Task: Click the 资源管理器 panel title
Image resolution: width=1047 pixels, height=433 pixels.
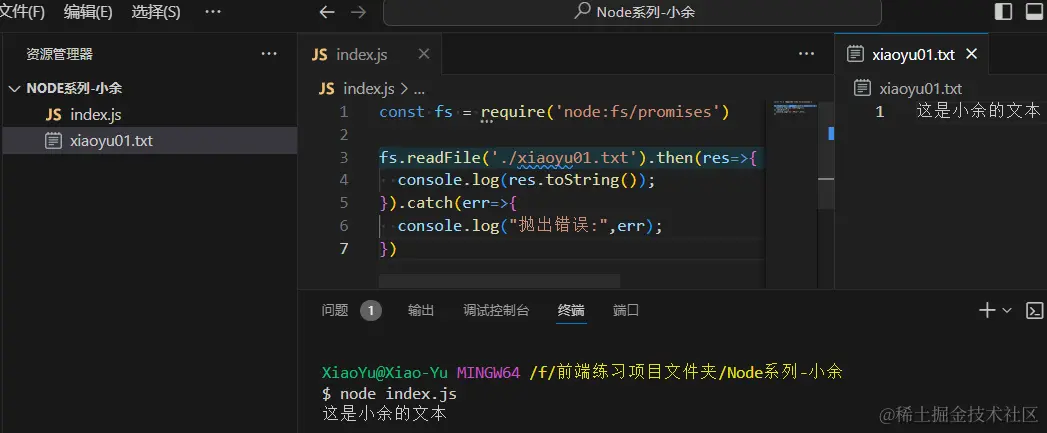Action: [59, 55]
